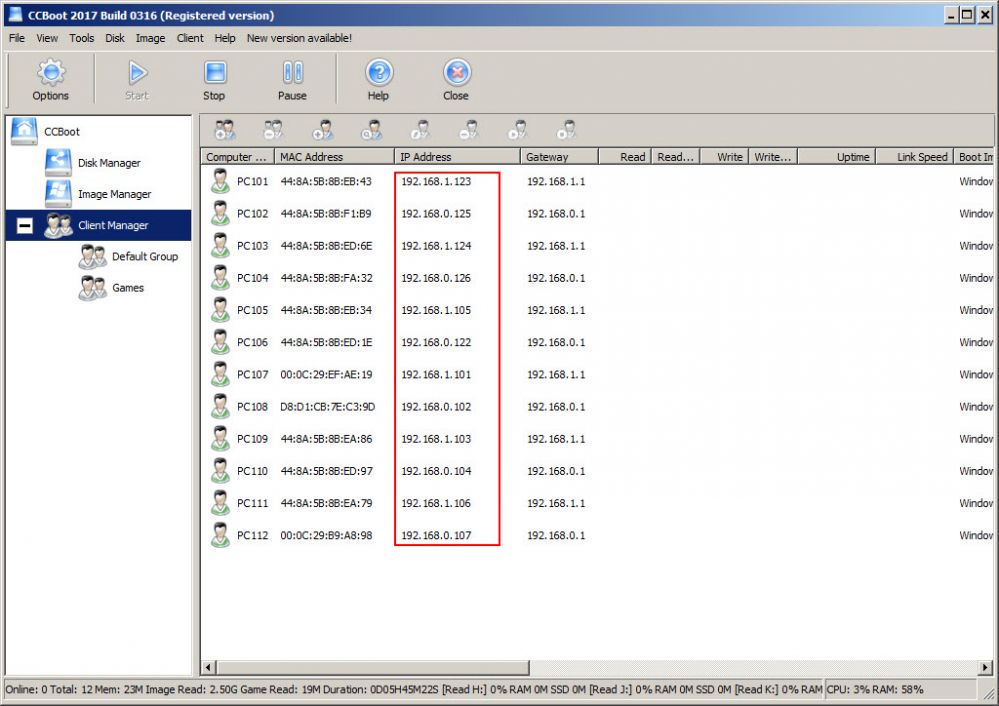The height and width of the screenshot is (706, 999).
Task: Pause the CCBoot service
Action: 292,72
